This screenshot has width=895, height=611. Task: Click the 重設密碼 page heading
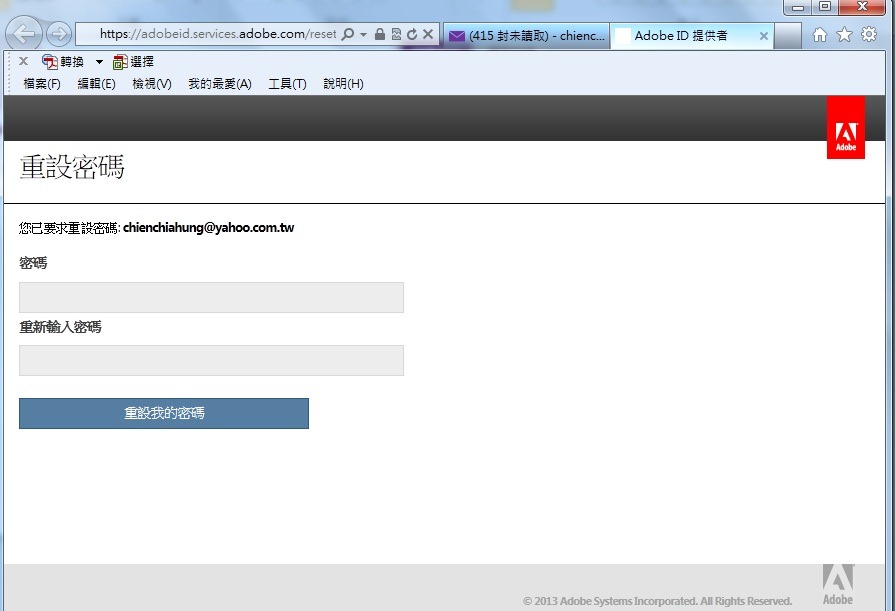72,167
